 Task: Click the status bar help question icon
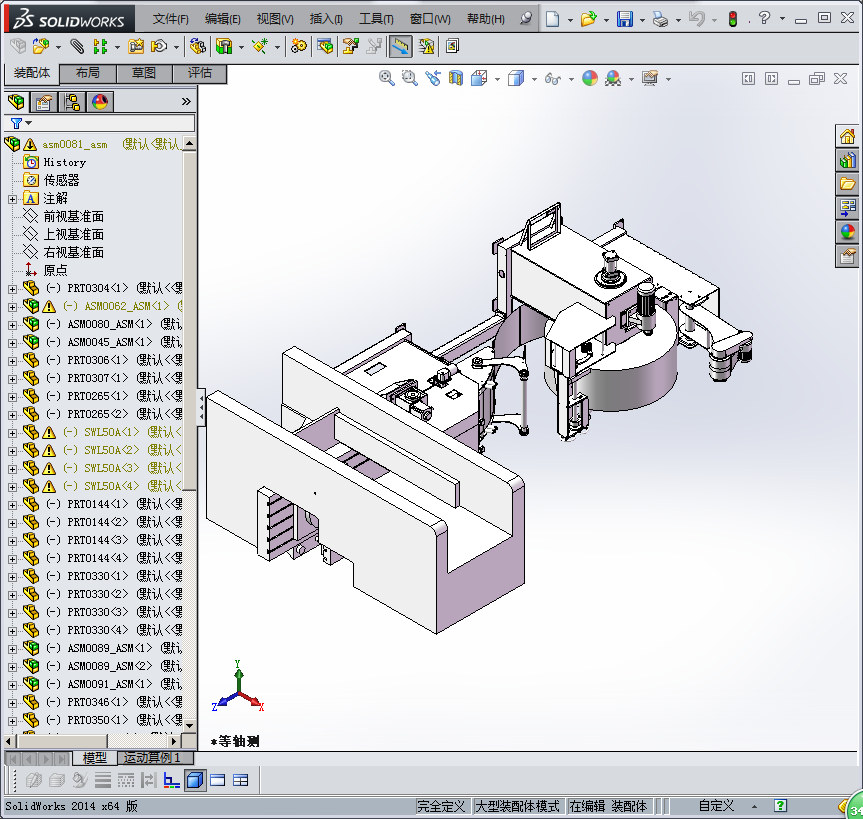point(780,806)
